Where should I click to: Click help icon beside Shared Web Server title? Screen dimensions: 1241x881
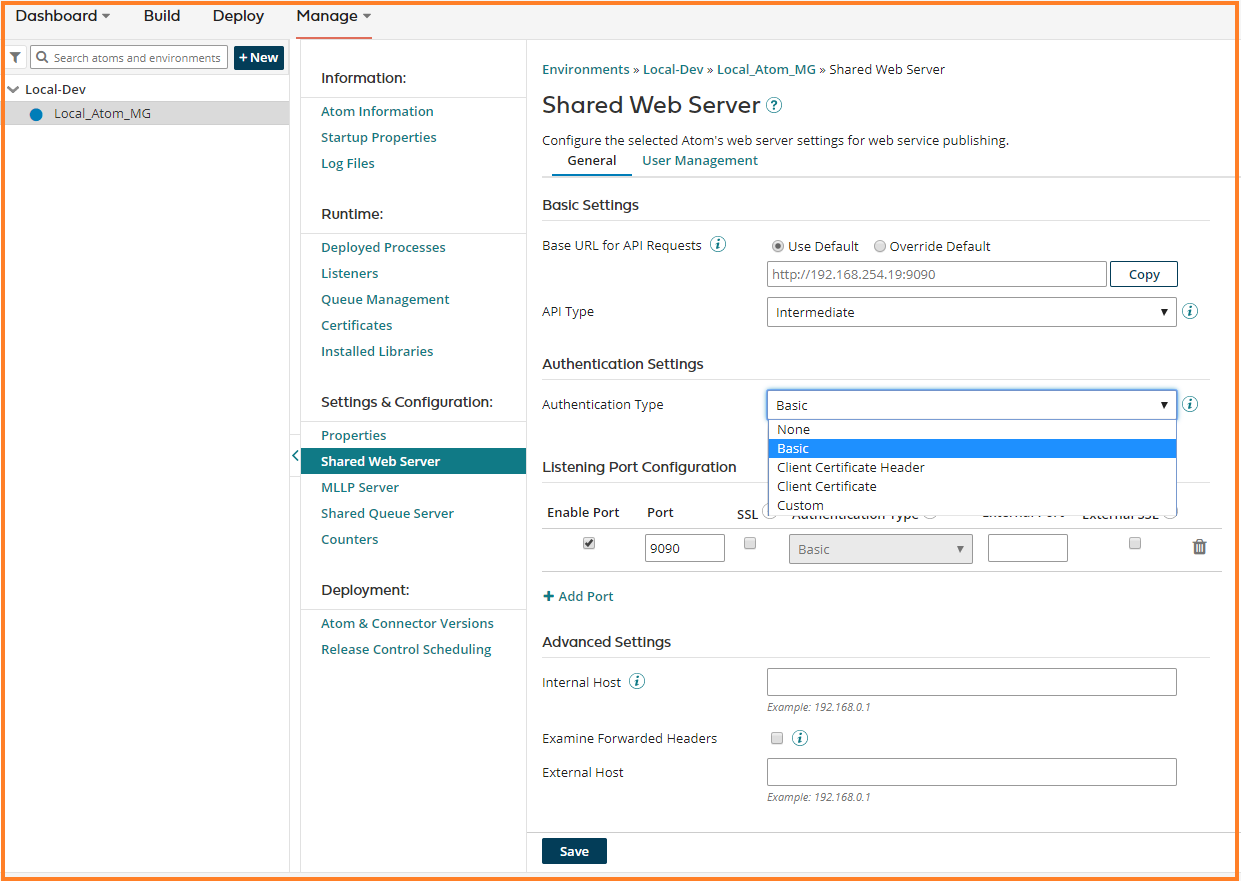coord(774,105)
